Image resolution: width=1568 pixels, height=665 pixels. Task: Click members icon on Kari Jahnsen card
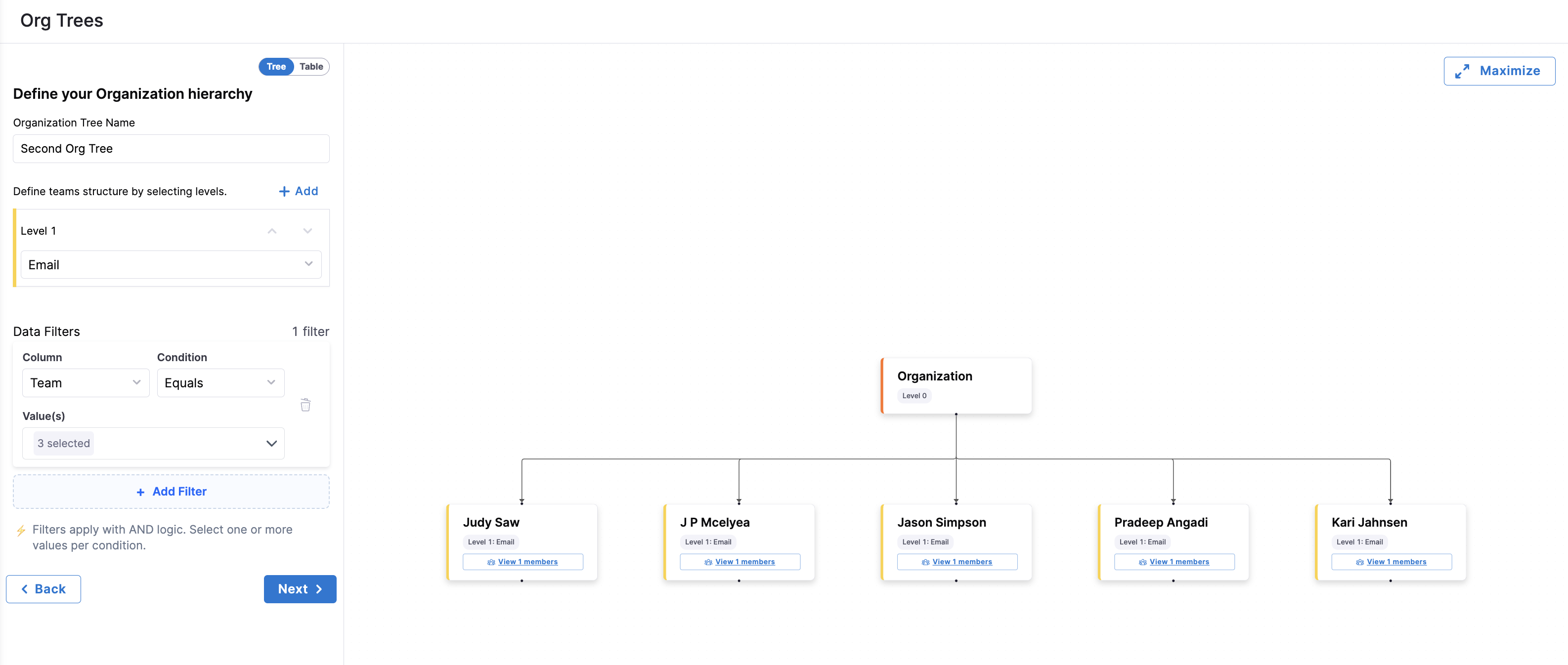(1359, 562)
